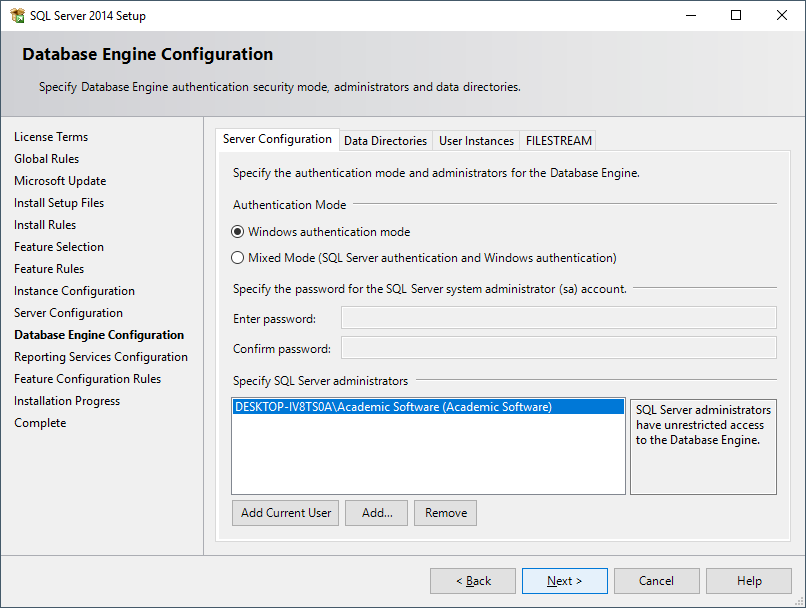Proceed with the Next button

565,581
